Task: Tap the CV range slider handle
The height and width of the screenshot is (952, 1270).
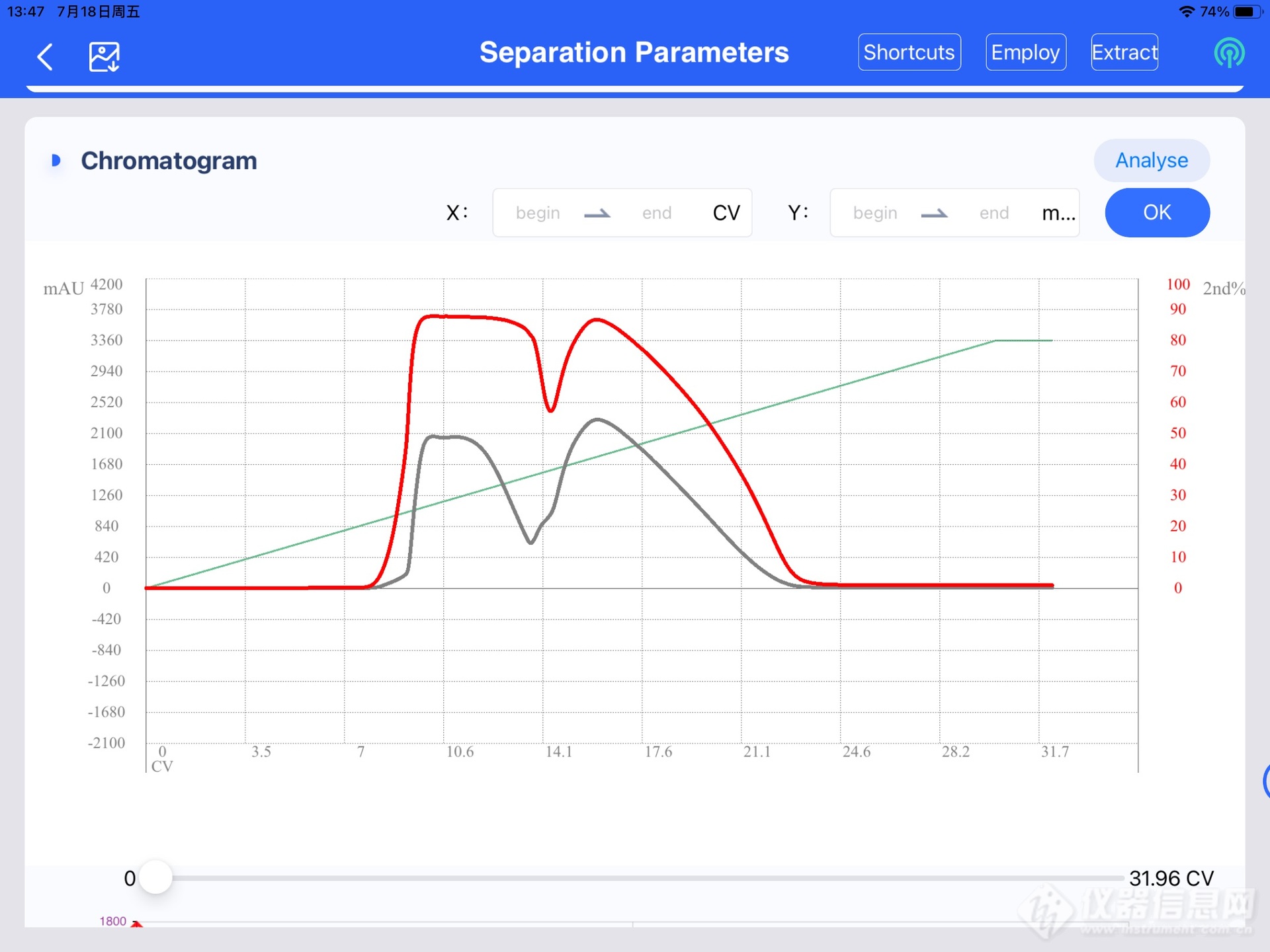Action: coord(156,878)
